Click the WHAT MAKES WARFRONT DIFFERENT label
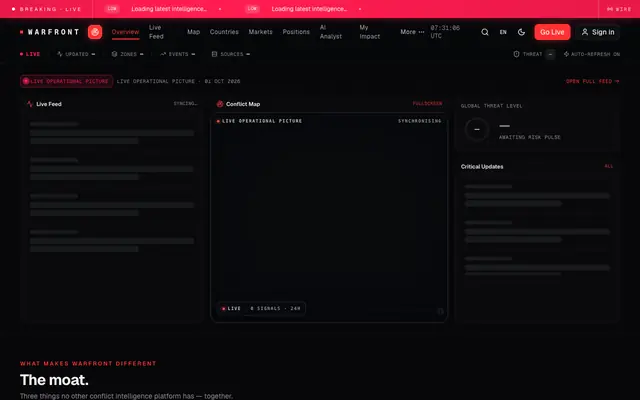 pyautogui.click(x=88, y=363)
